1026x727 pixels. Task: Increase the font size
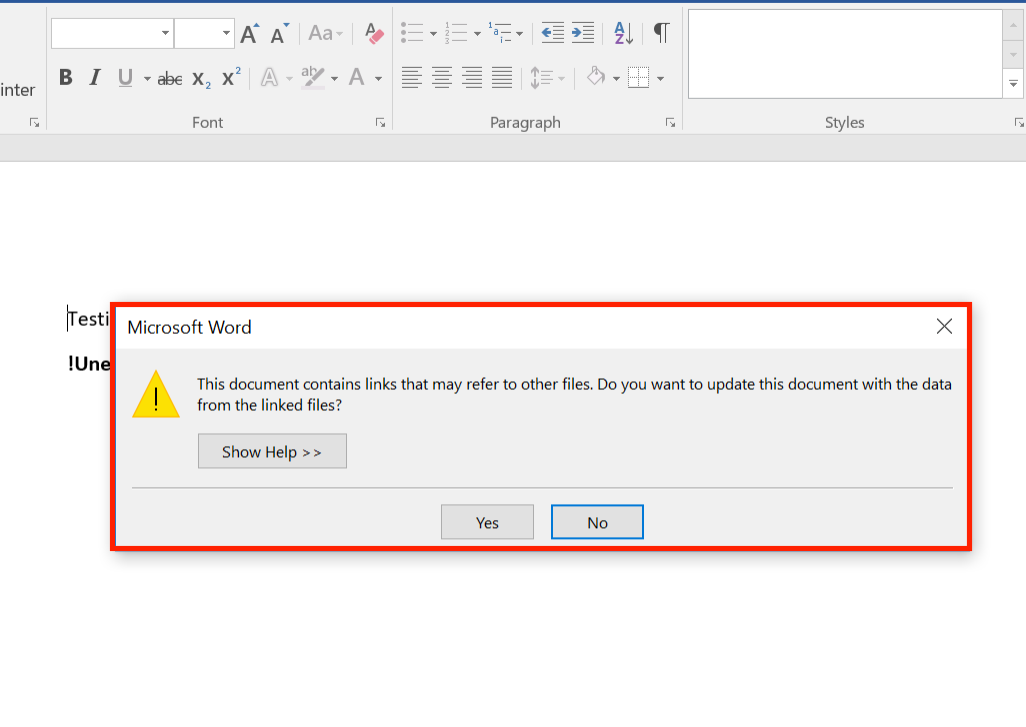click(248, 31)
